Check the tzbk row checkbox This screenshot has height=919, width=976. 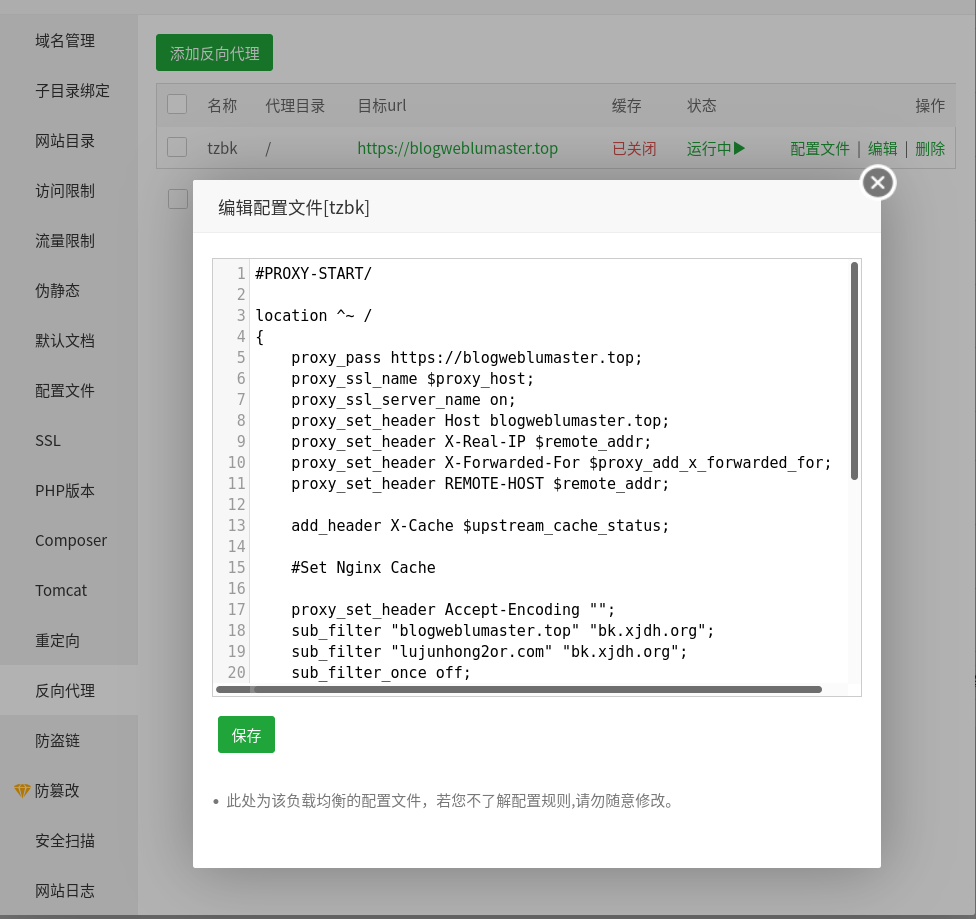177,148
